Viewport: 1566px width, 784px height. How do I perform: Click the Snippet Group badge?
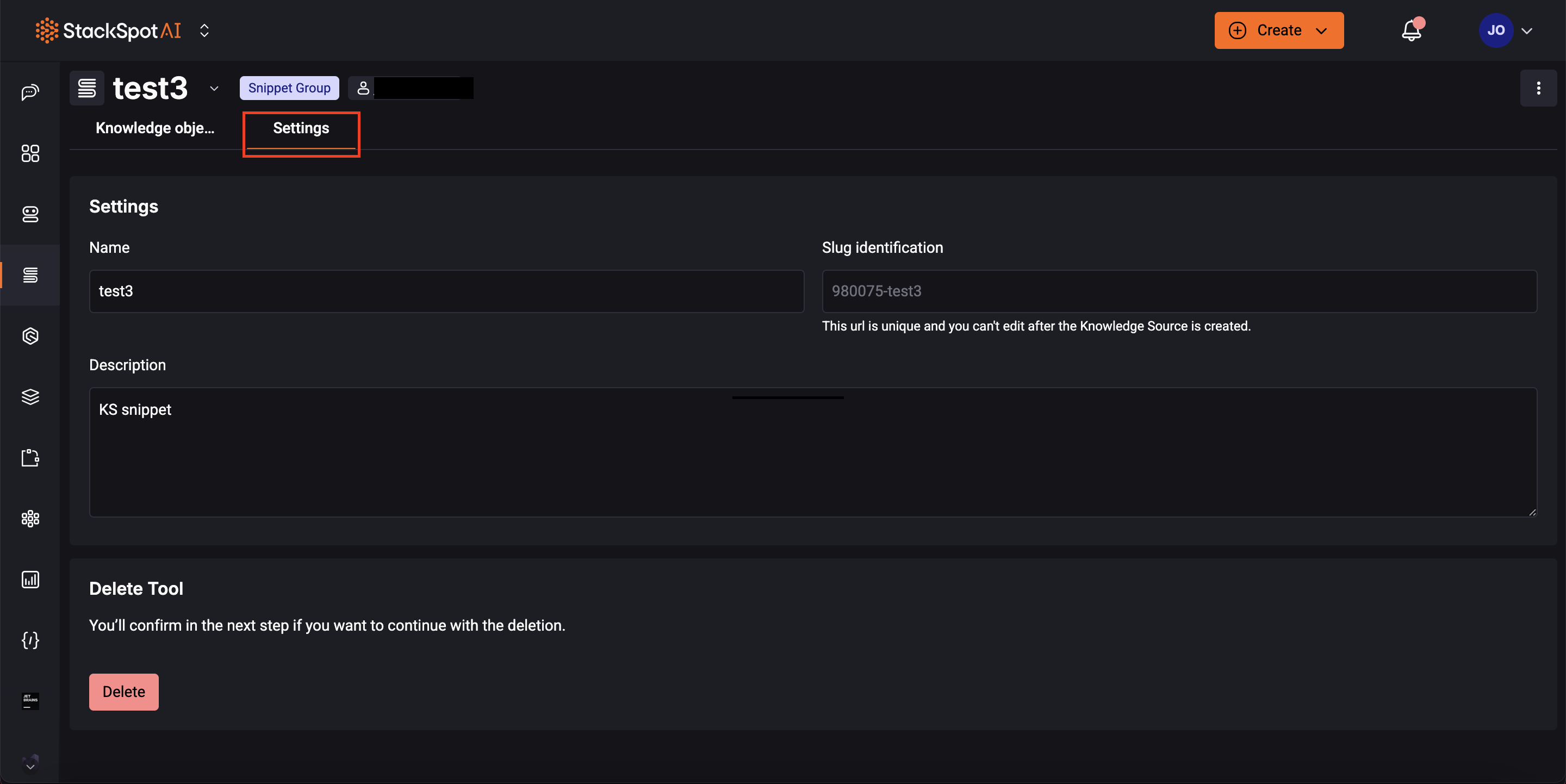pos(289,88)
